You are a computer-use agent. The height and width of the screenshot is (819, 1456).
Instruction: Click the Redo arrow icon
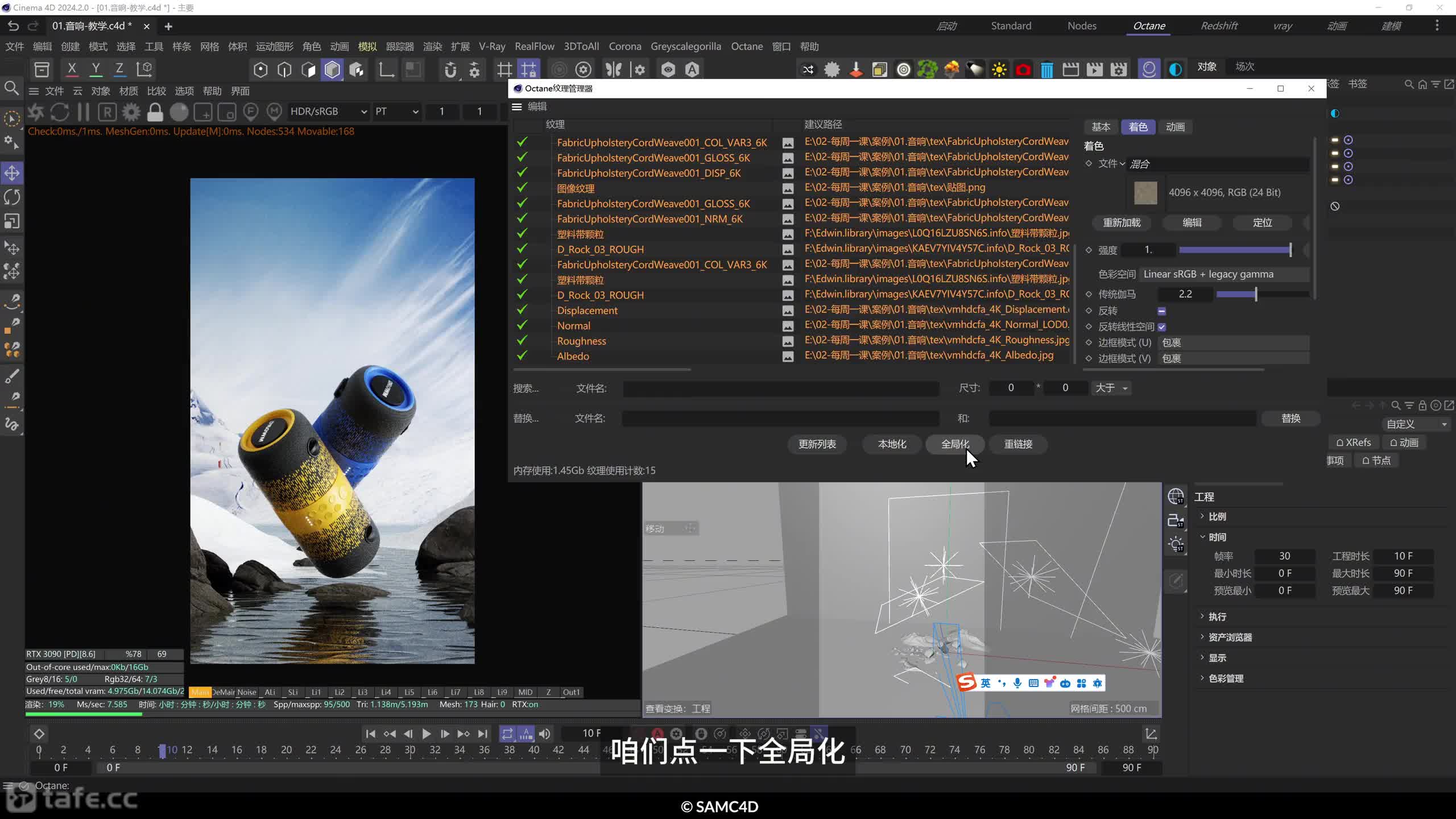[x=33, y=26]
